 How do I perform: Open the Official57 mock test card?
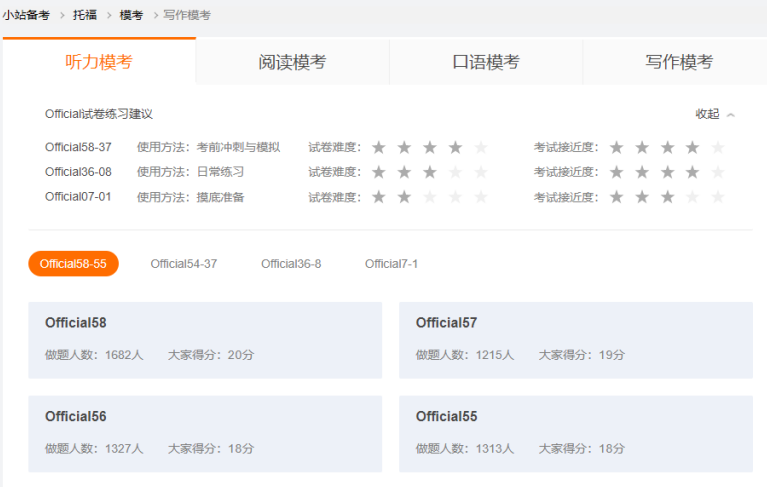pyautogui.click(x=576, y=340)
